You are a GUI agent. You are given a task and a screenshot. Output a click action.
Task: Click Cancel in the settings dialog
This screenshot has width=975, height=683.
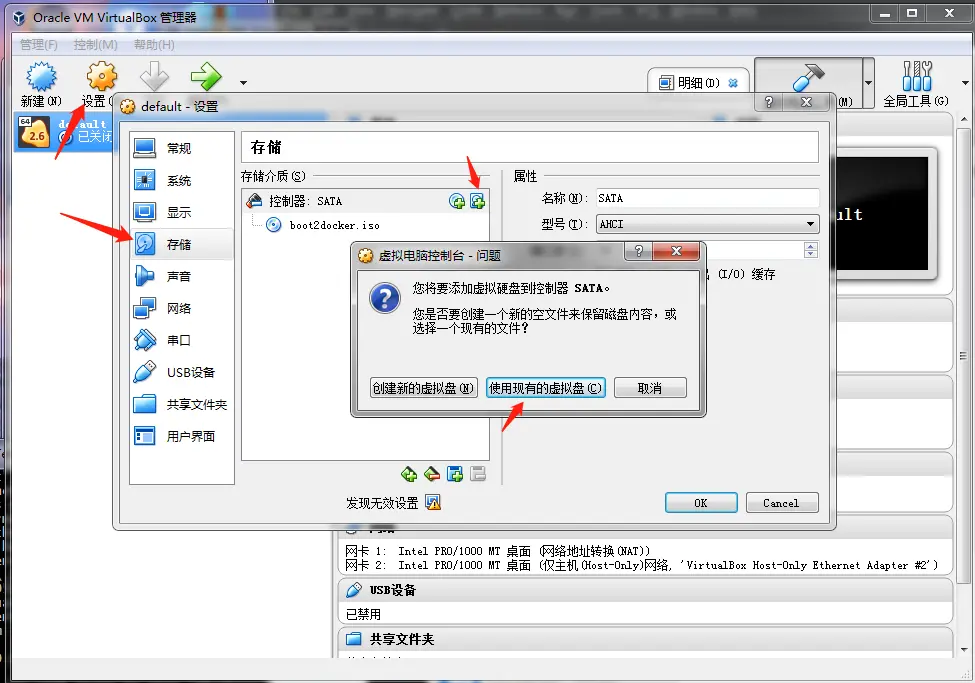pyautogui.click(x=782, y=503)
